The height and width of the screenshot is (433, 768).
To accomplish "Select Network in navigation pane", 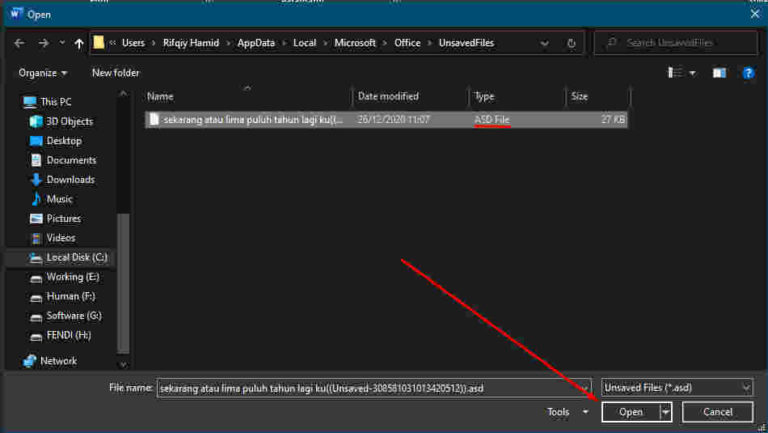I will pos(50,361).
